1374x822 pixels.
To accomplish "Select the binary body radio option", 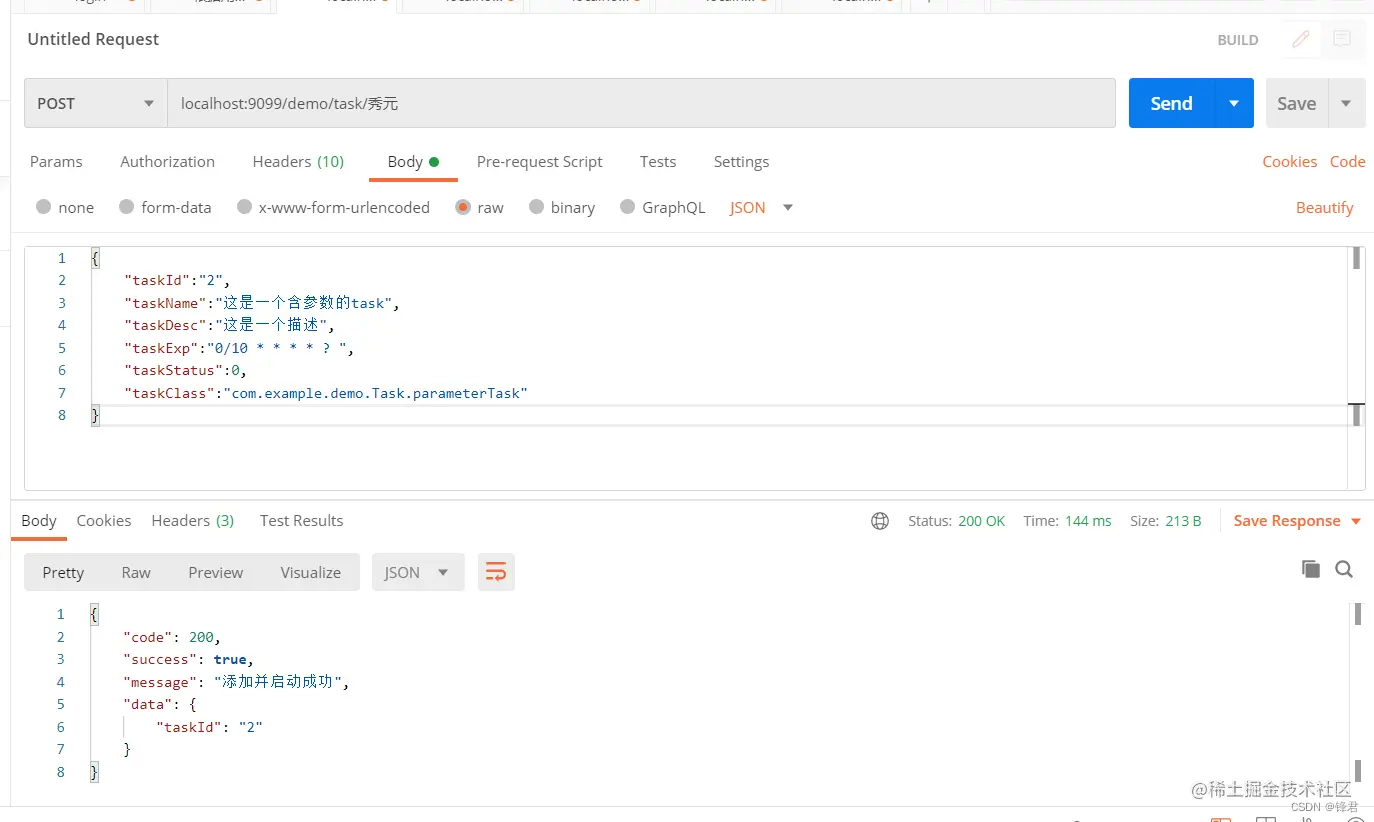I will pyautogui.click(x=536, y=207).
